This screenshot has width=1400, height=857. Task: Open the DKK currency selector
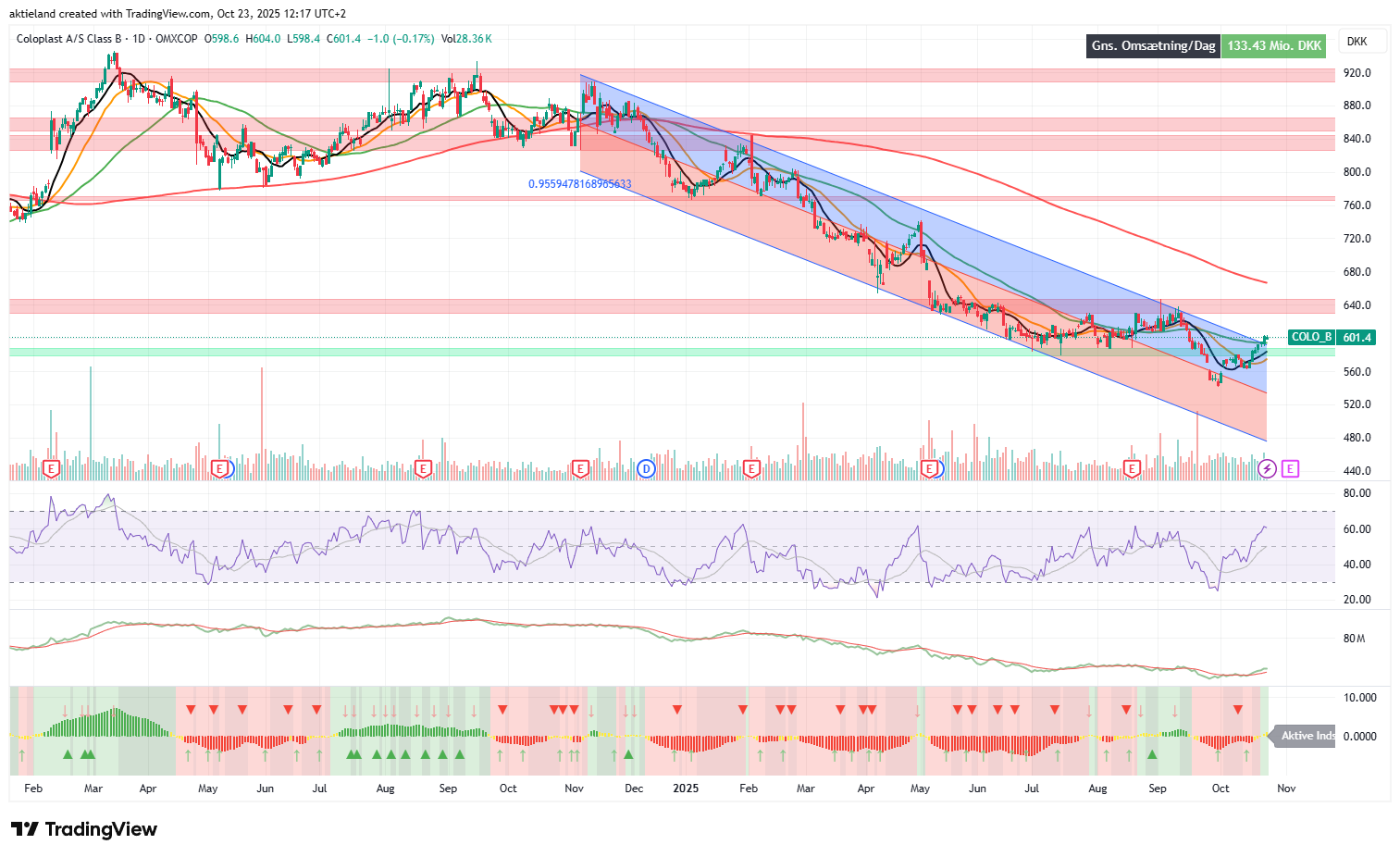1357,42
